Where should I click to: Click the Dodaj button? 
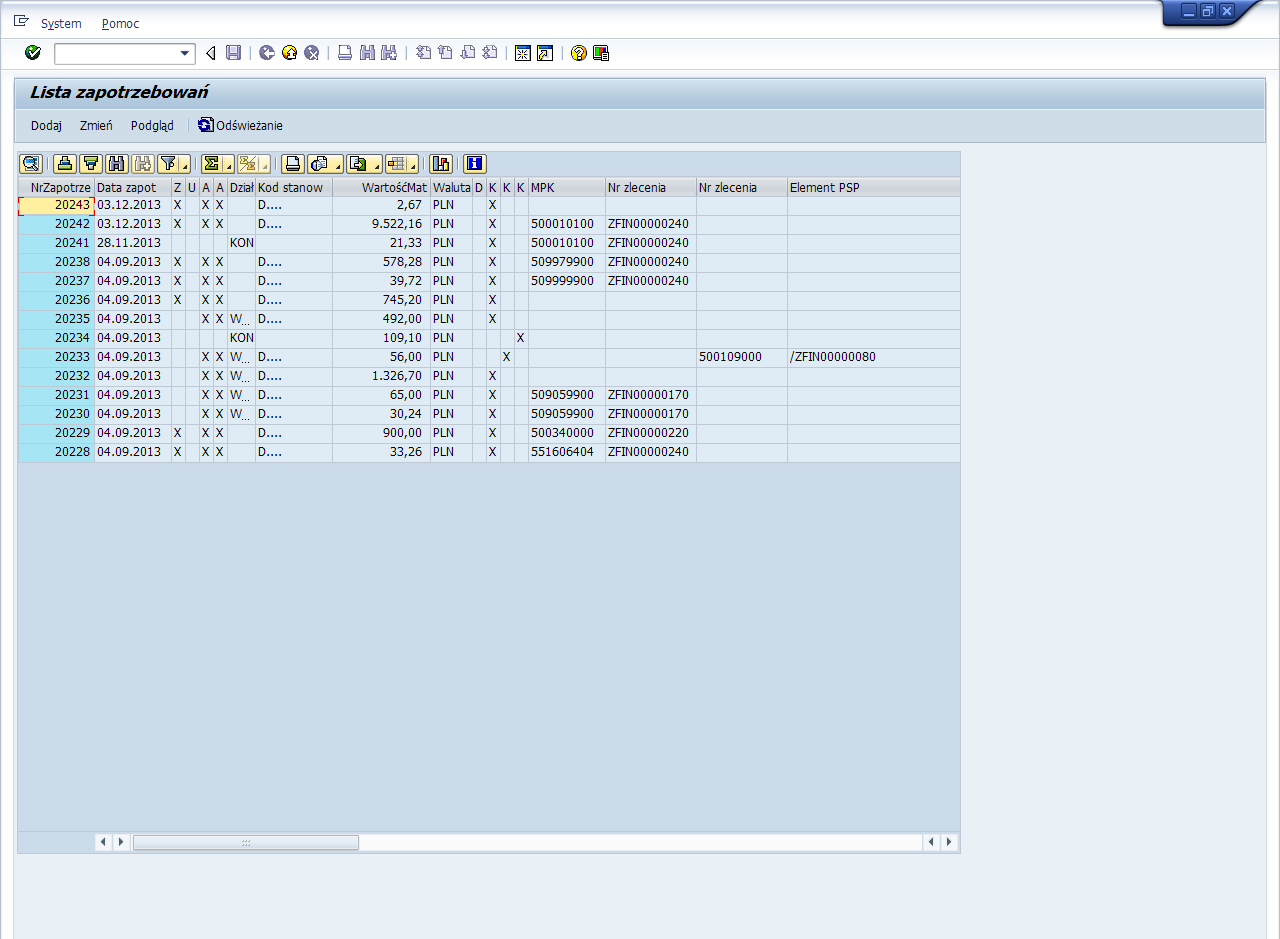pyautogui.click(x=46, y=125)
